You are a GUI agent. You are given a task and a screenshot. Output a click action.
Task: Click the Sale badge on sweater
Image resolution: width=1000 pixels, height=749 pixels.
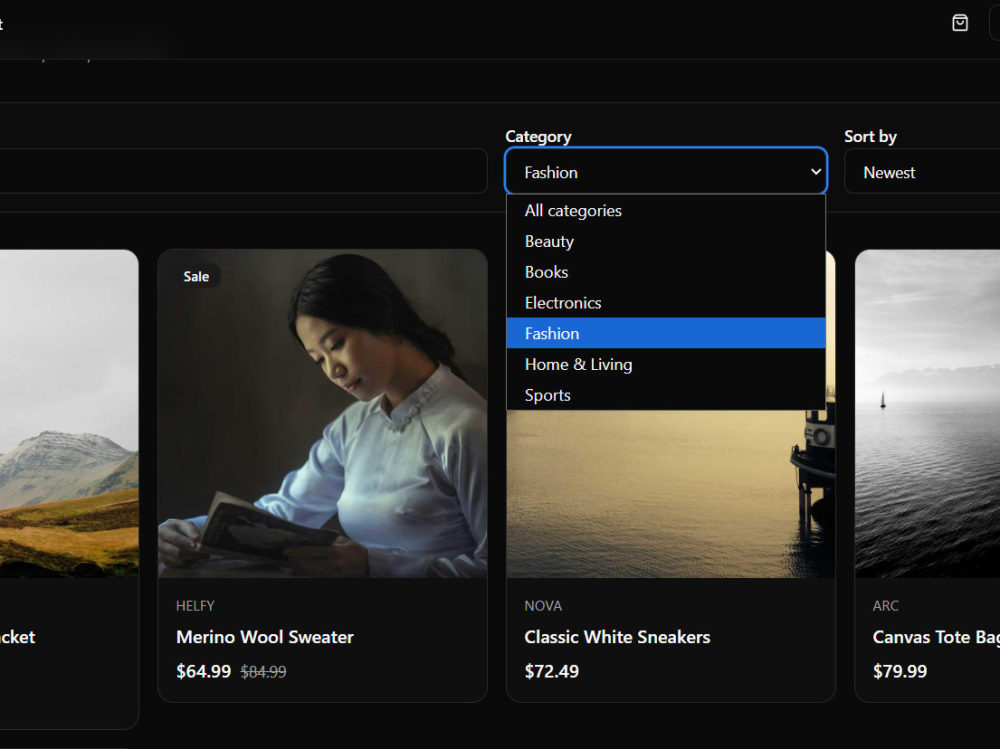[196, 276]
